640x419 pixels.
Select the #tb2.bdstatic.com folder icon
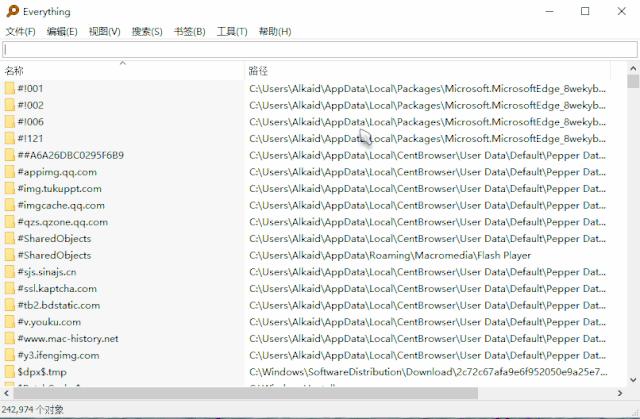click(10, 305)
